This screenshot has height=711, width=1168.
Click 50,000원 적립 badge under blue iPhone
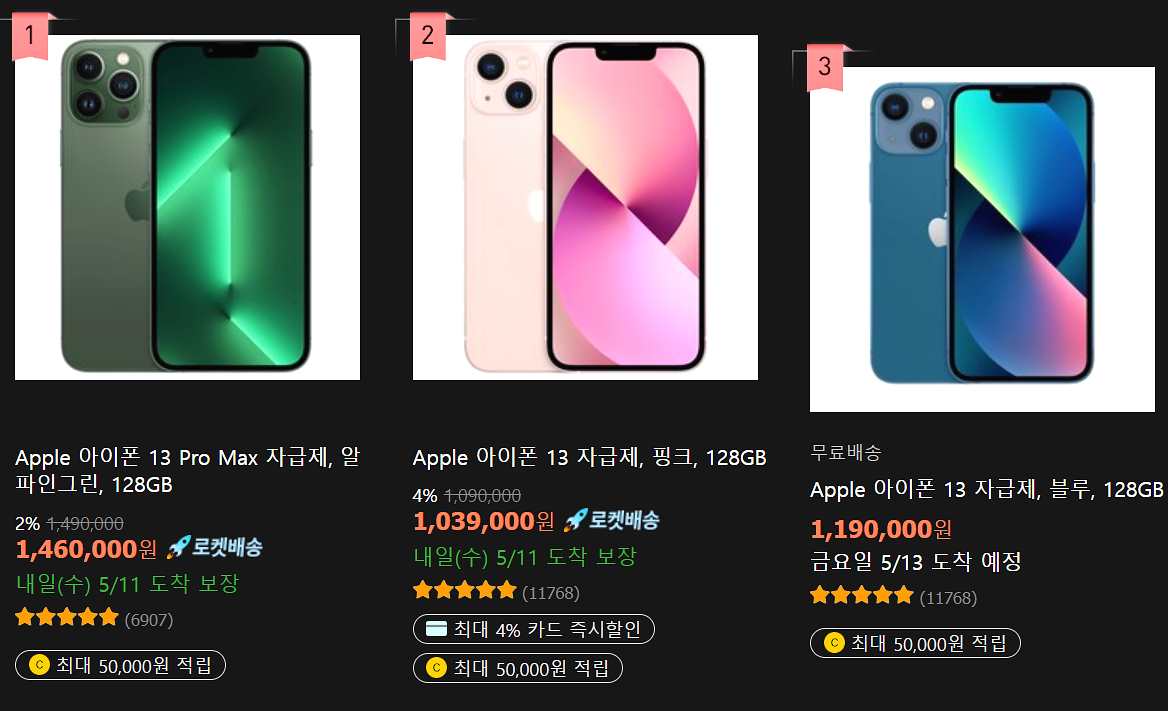(915, 642)
